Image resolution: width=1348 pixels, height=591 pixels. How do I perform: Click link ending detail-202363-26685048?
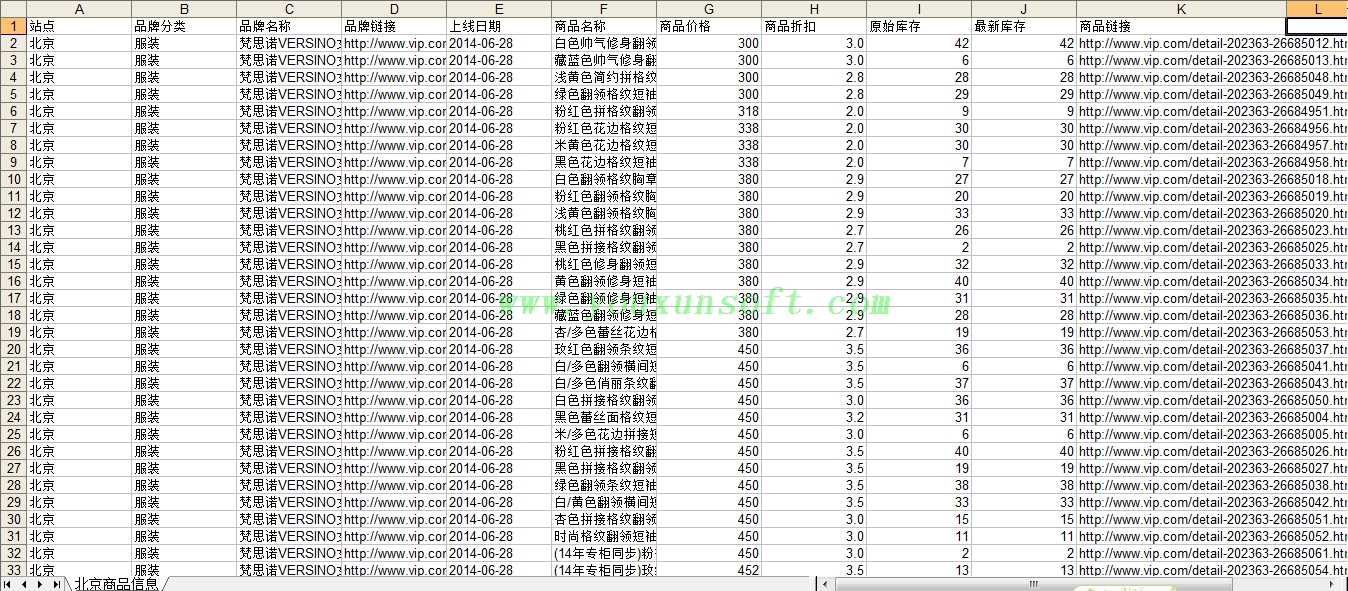coord(1212,77)
